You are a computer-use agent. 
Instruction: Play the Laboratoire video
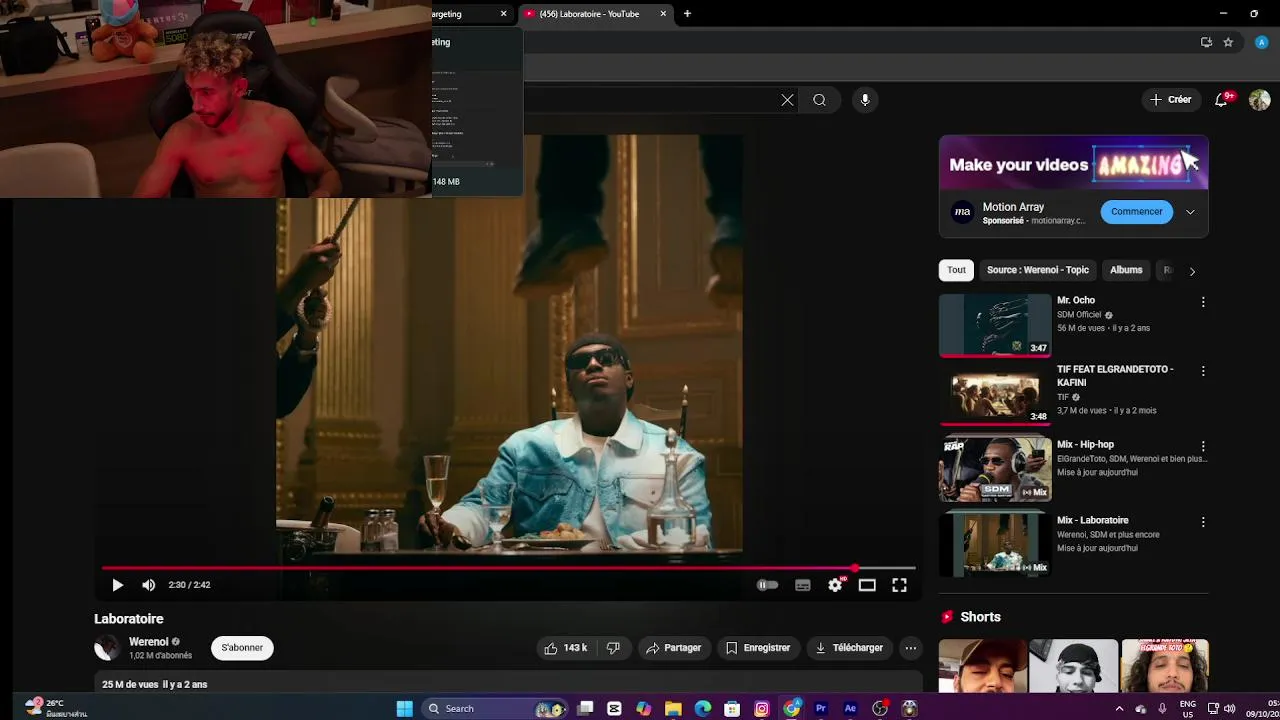pos(117,585)
